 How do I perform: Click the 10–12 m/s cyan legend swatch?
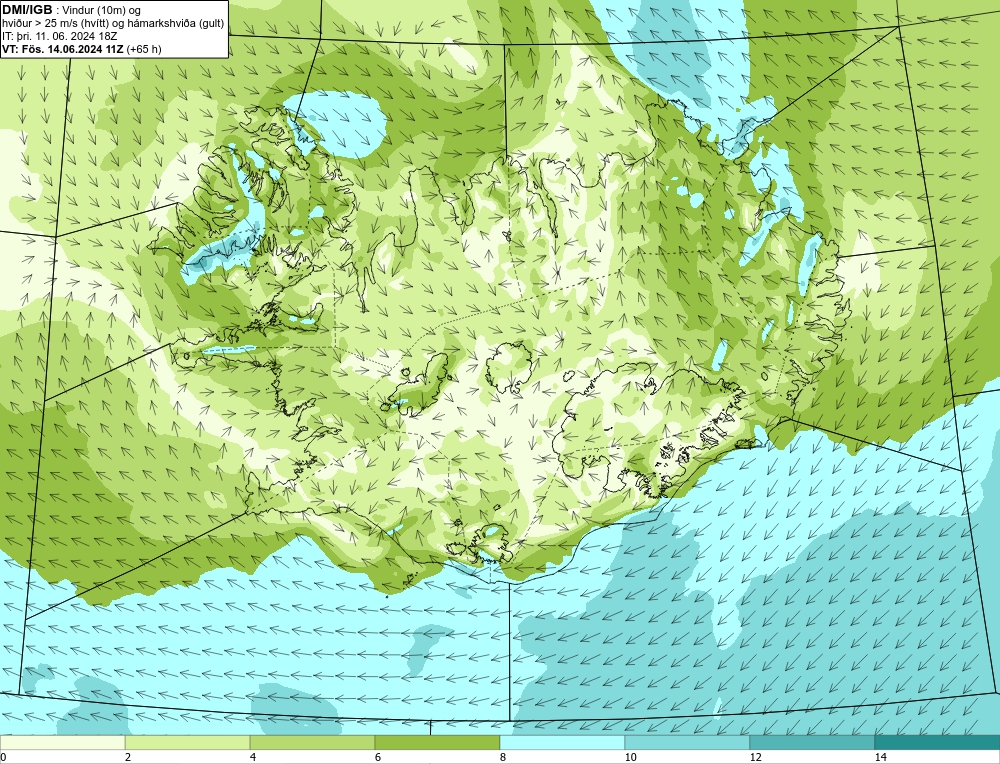(x=688, y=742)
